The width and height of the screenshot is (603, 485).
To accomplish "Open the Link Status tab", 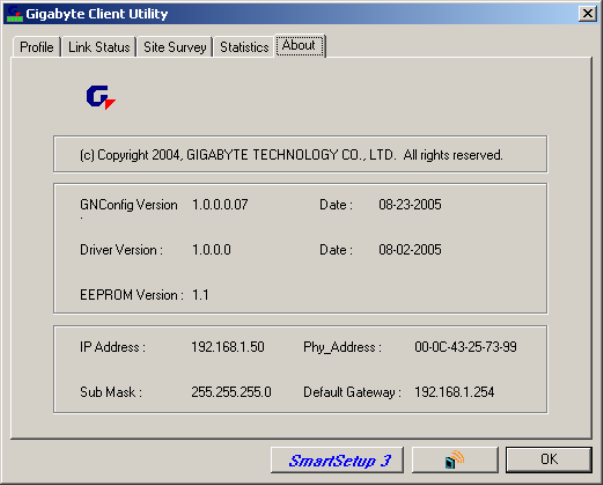I will [99, 47].
